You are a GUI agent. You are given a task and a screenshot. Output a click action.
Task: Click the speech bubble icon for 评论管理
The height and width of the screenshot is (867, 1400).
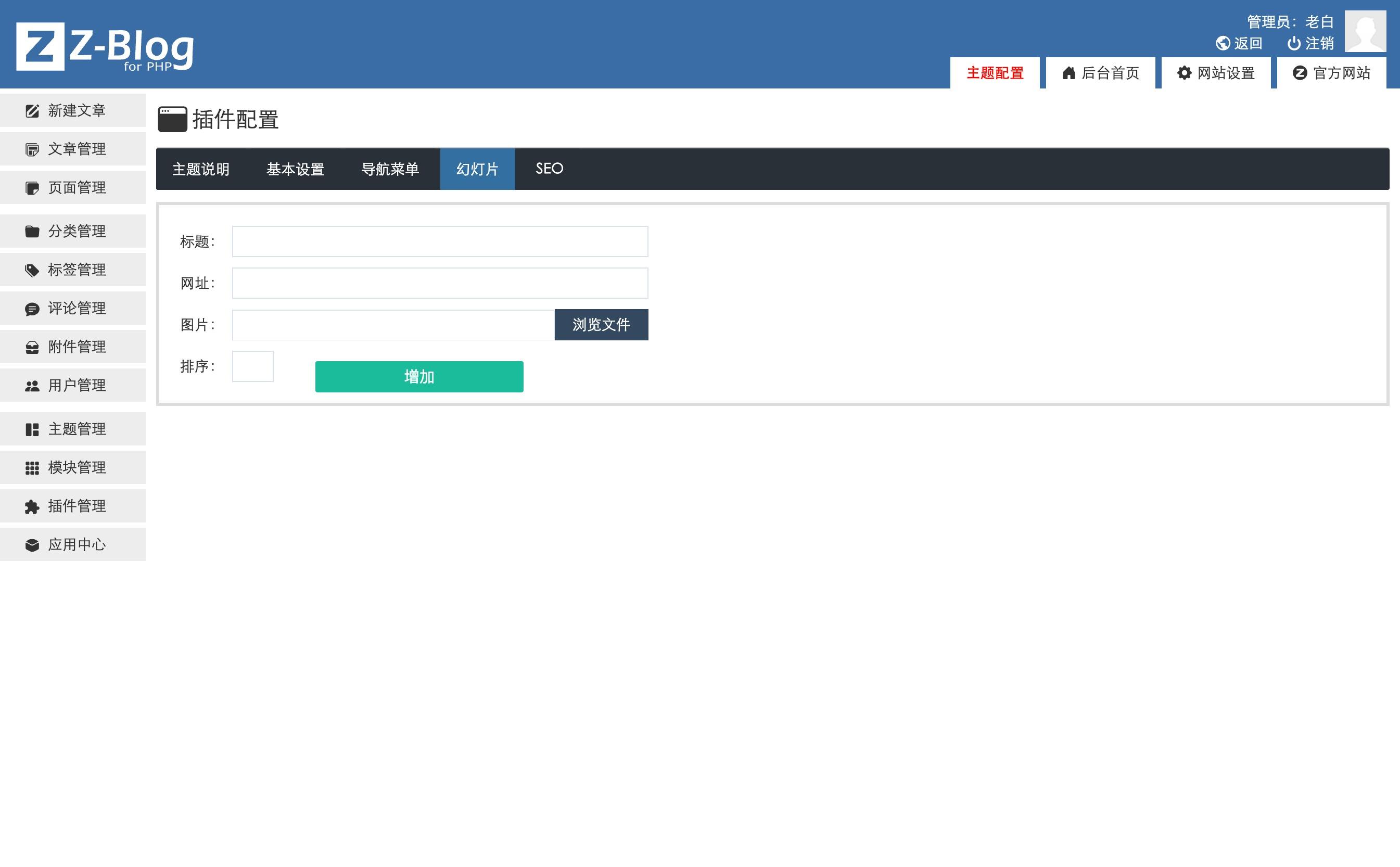point(32,309)
